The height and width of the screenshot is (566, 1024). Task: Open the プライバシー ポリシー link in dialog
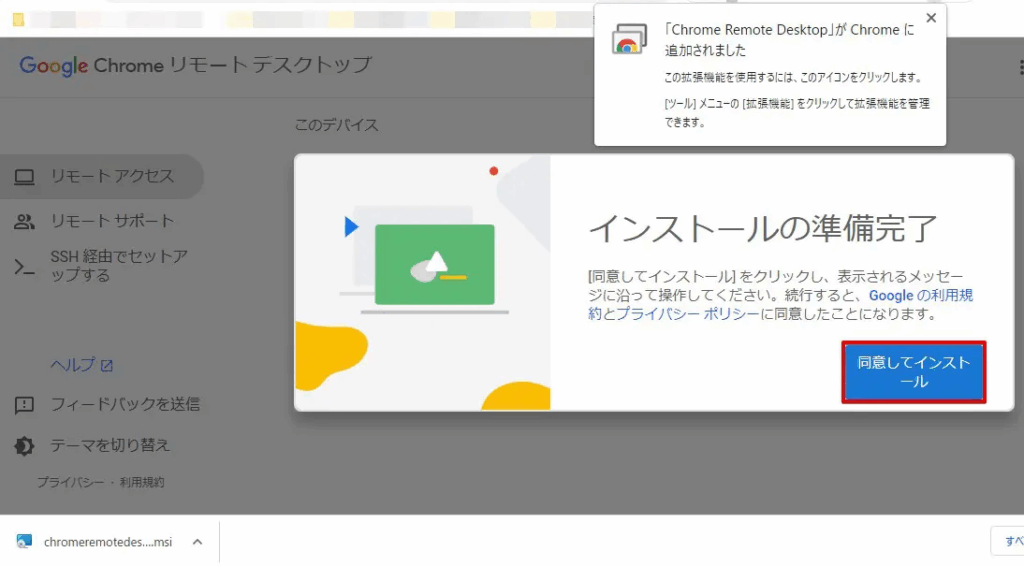pyautogui.click(x=681, y=314)
